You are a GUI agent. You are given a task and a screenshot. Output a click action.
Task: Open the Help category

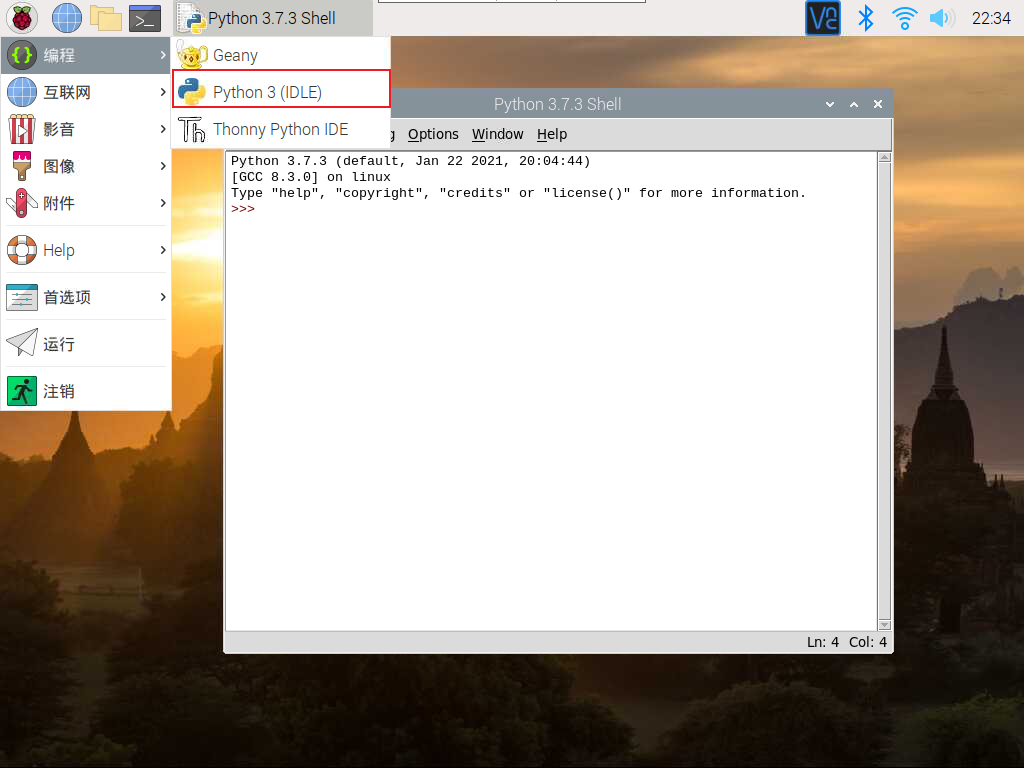[x=86, y=250]
